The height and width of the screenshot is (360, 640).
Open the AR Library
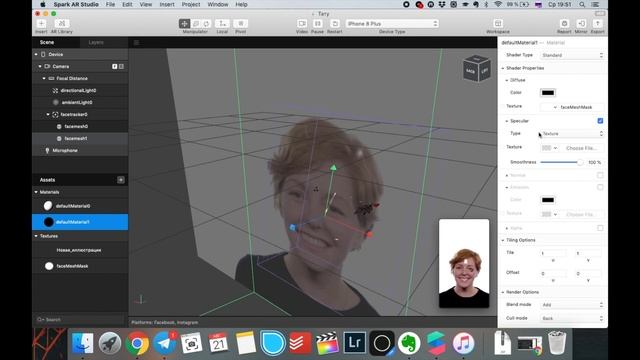click(62, 24)
